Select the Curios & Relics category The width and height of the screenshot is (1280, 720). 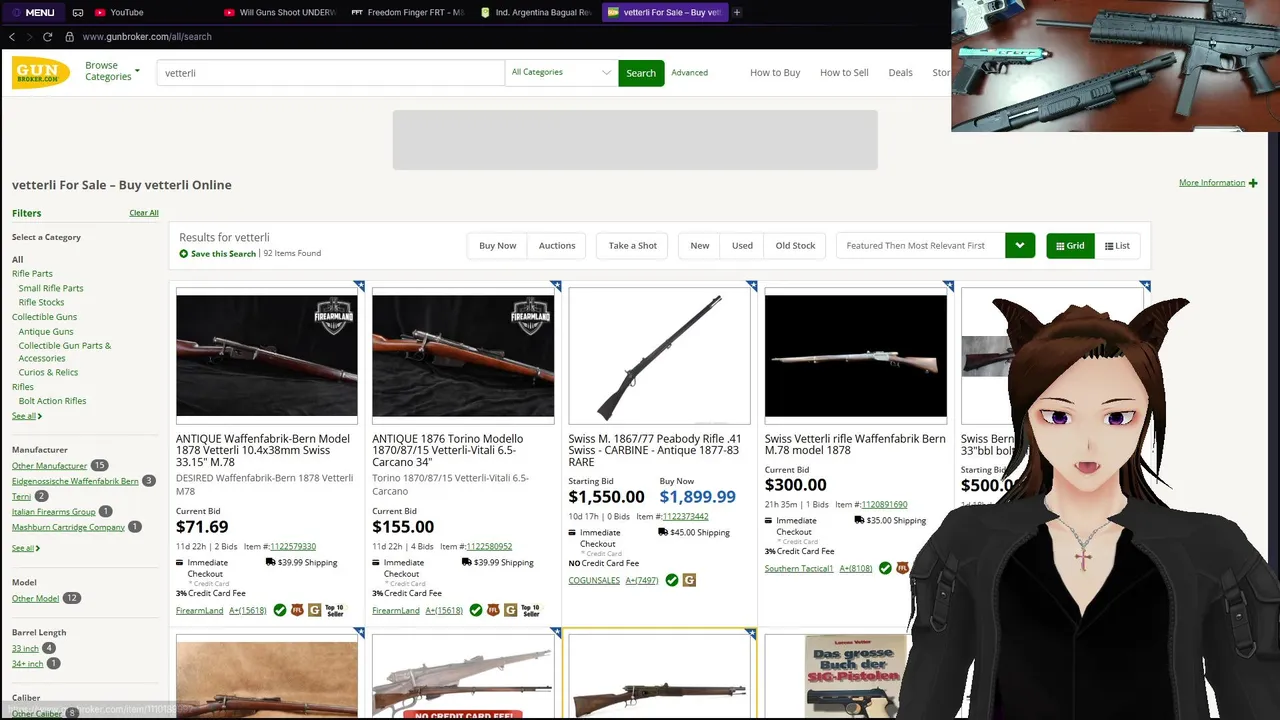[x=48, y=372]
